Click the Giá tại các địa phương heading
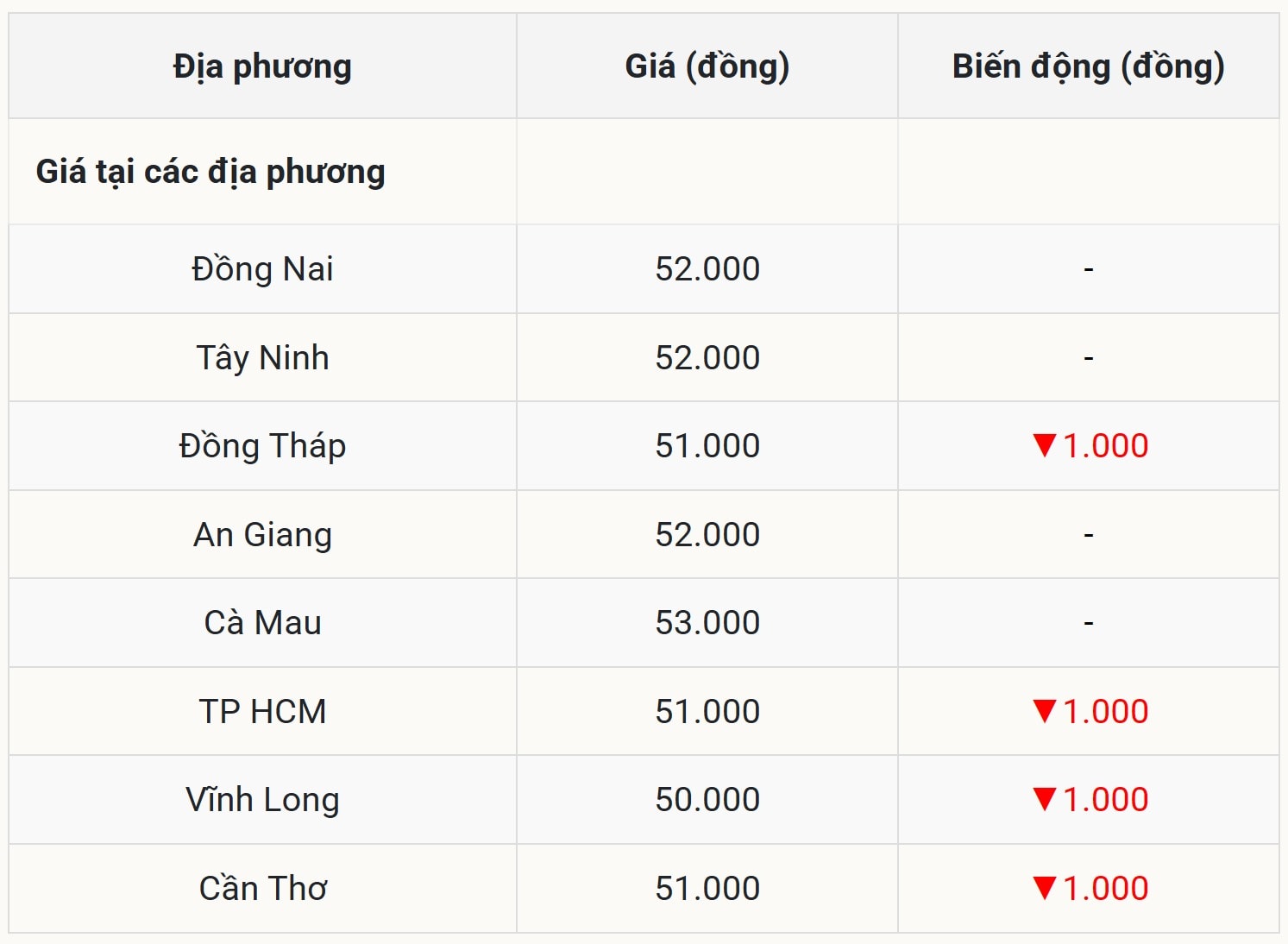1288x944 pixels. click(x=210, y=172)
